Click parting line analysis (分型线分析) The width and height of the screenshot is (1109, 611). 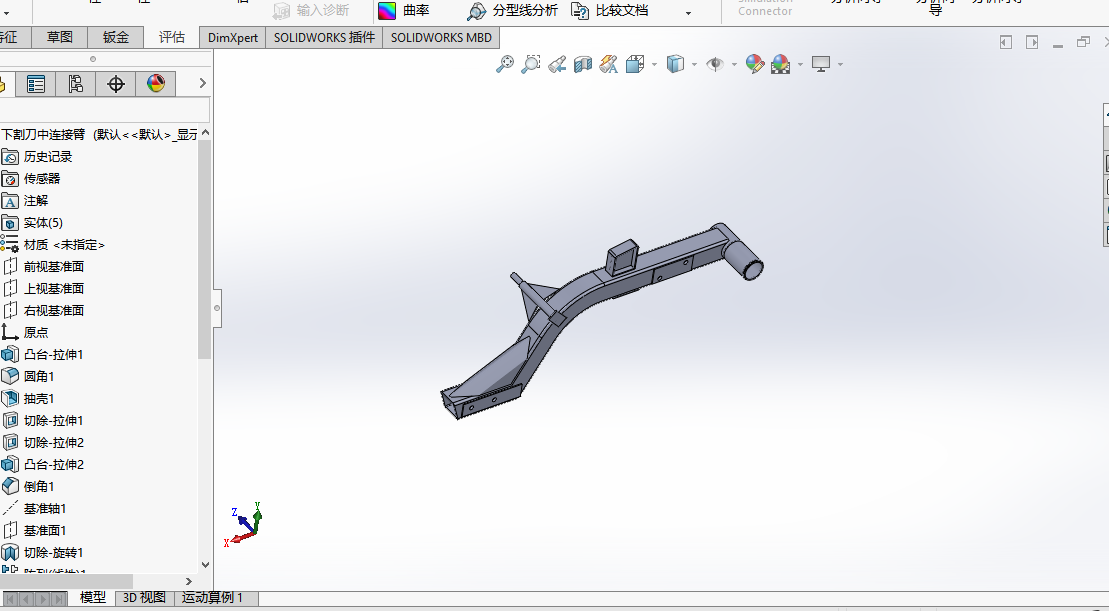click(512, 11)
